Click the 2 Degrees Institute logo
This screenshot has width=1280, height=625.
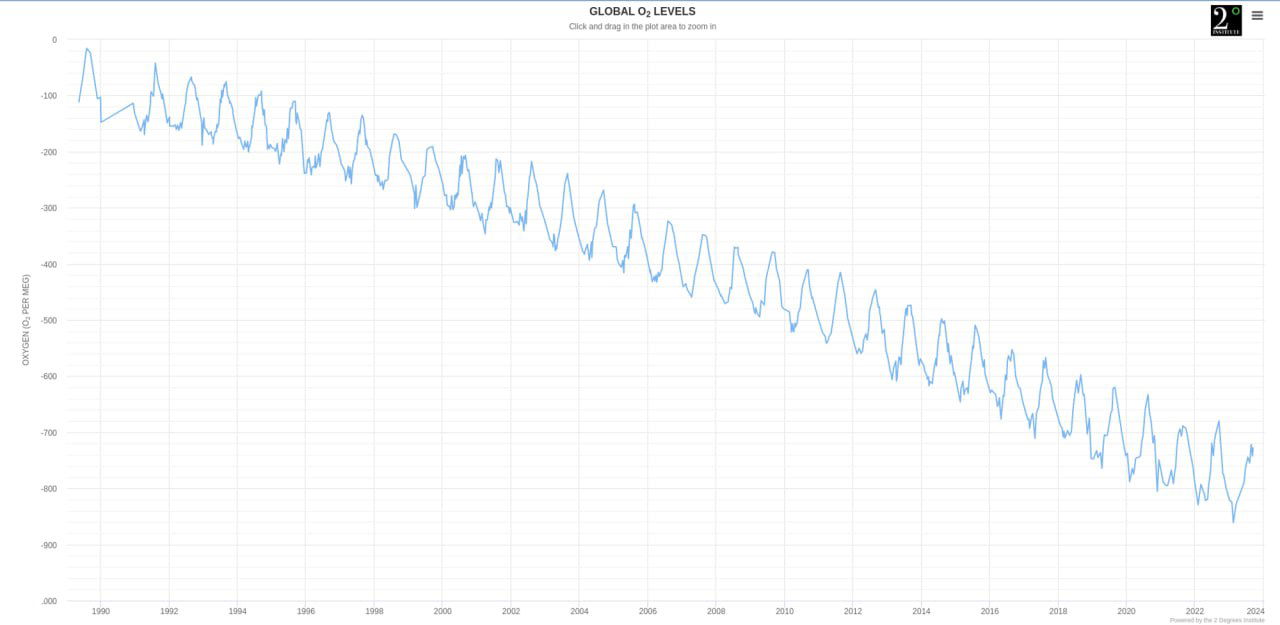tap(1225, 20)
